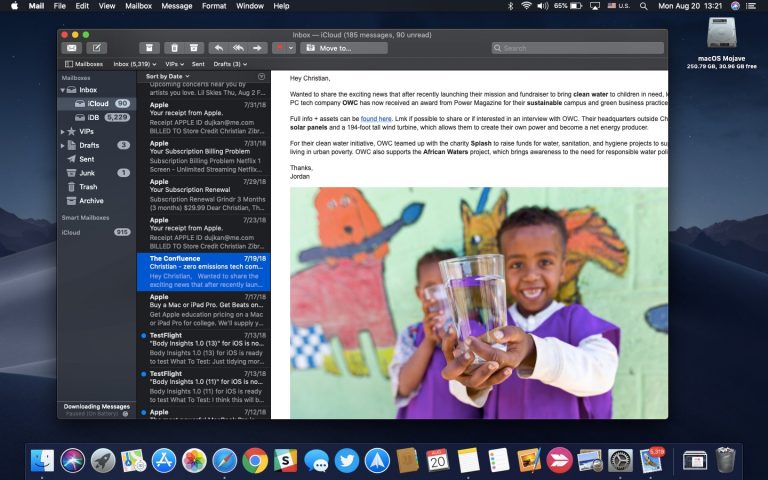This screenshot has width=768, height=480.
Task: Open the Mailbox menu
Action: click(139, 6)
